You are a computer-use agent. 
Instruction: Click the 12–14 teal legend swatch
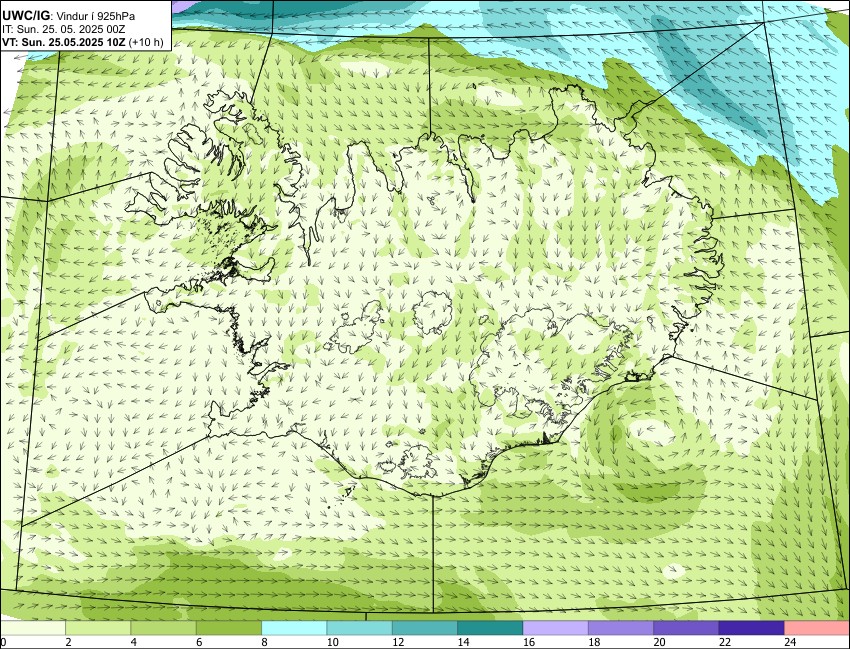tap(424, 628)
